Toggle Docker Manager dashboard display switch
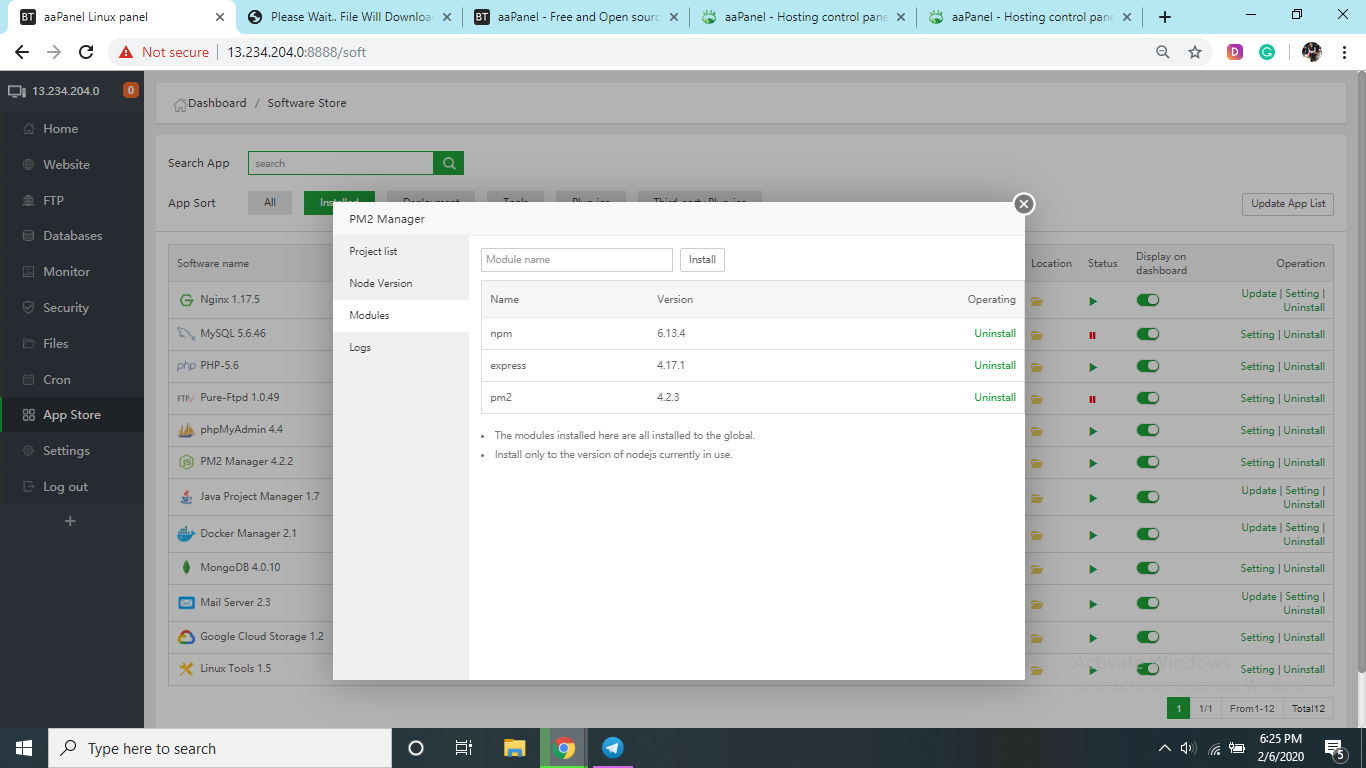 1148,534
